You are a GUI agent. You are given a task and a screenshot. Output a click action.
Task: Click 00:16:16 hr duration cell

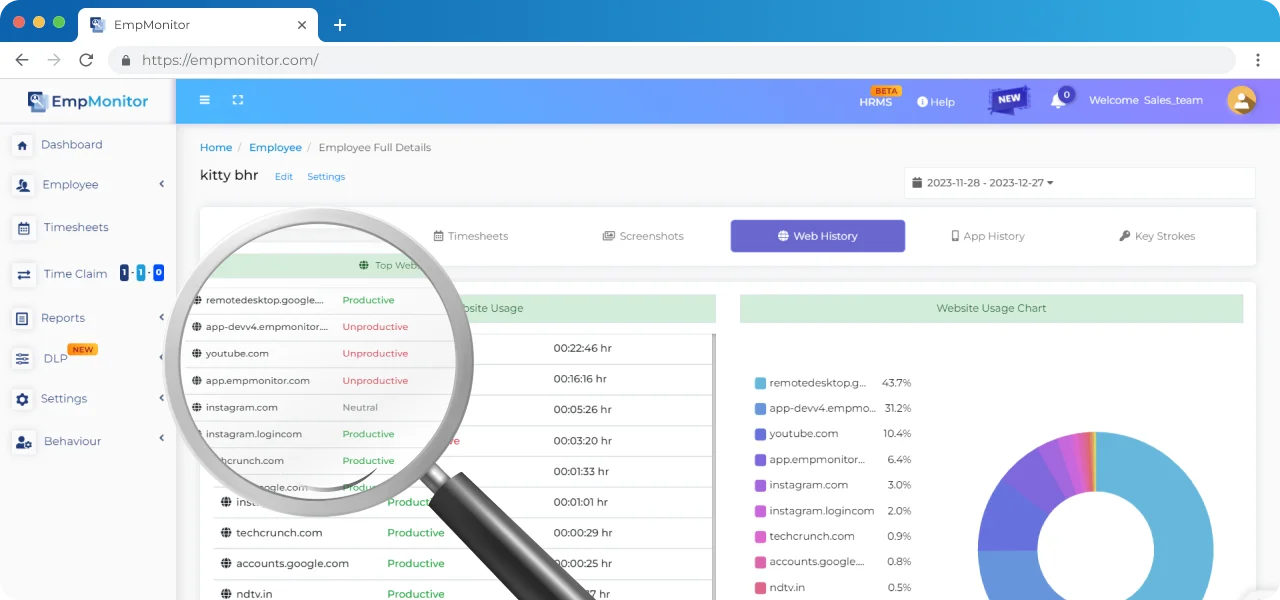580,379
